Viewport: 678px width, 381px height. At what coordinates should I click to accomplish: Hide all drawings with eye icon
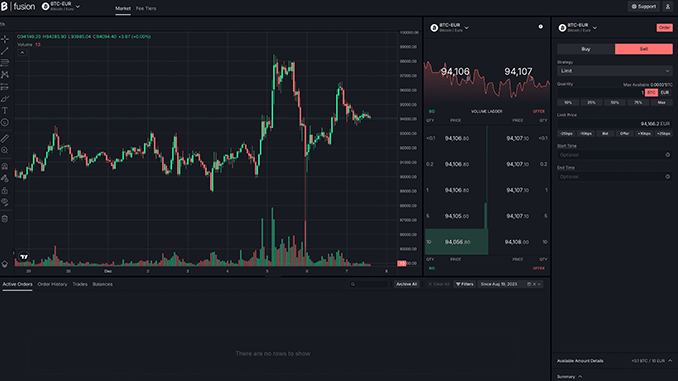pyautogui.click(x=5, y=202)
